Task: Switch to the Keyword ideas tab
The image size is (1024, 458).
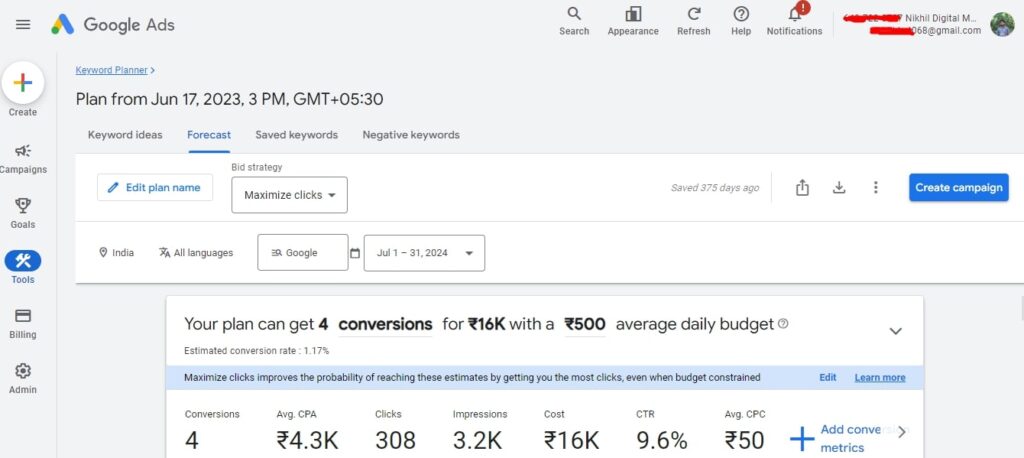Action: click(125, 135)
